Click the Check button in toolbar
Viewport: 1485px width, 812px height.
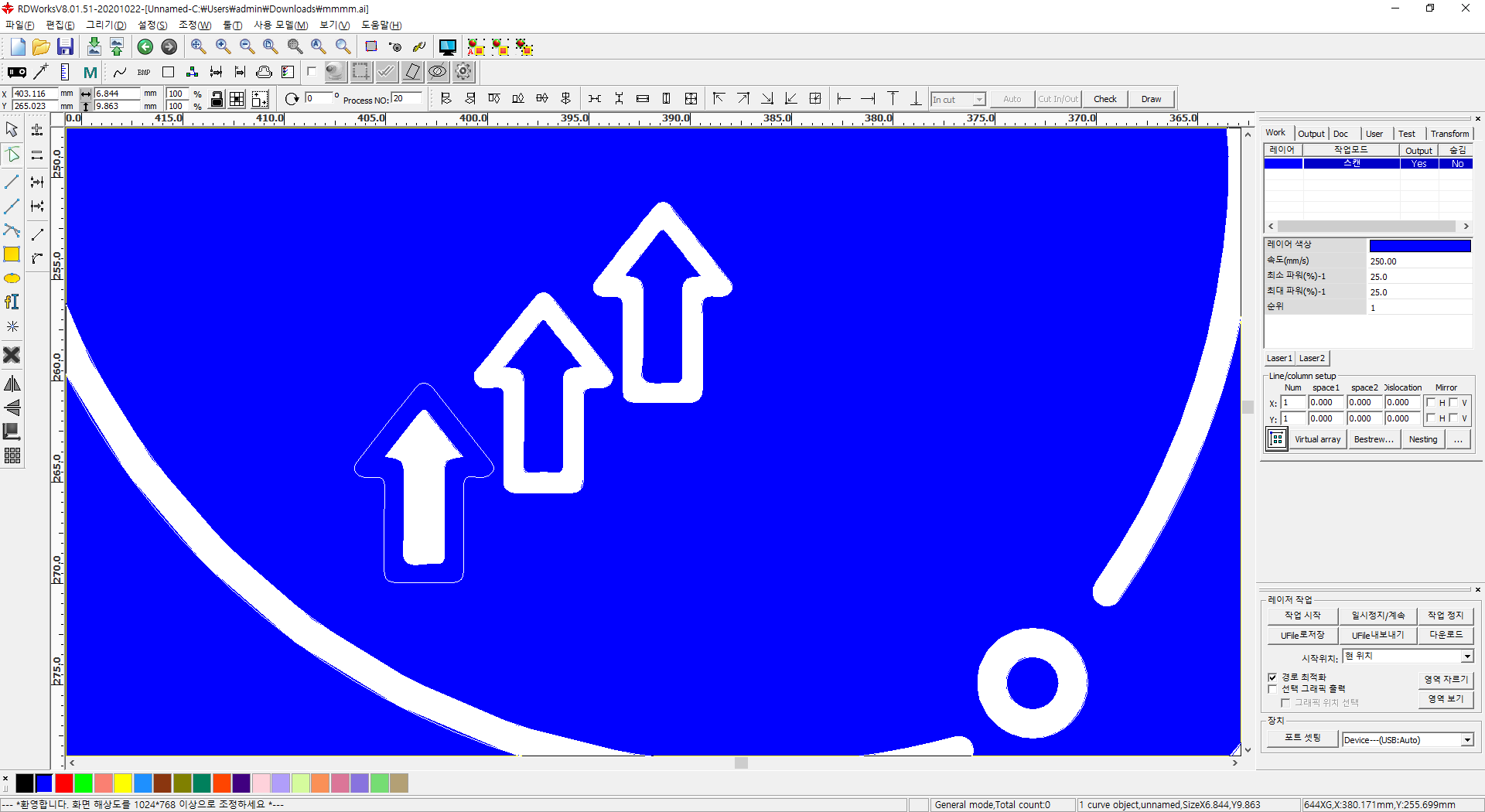(1105, 99)
